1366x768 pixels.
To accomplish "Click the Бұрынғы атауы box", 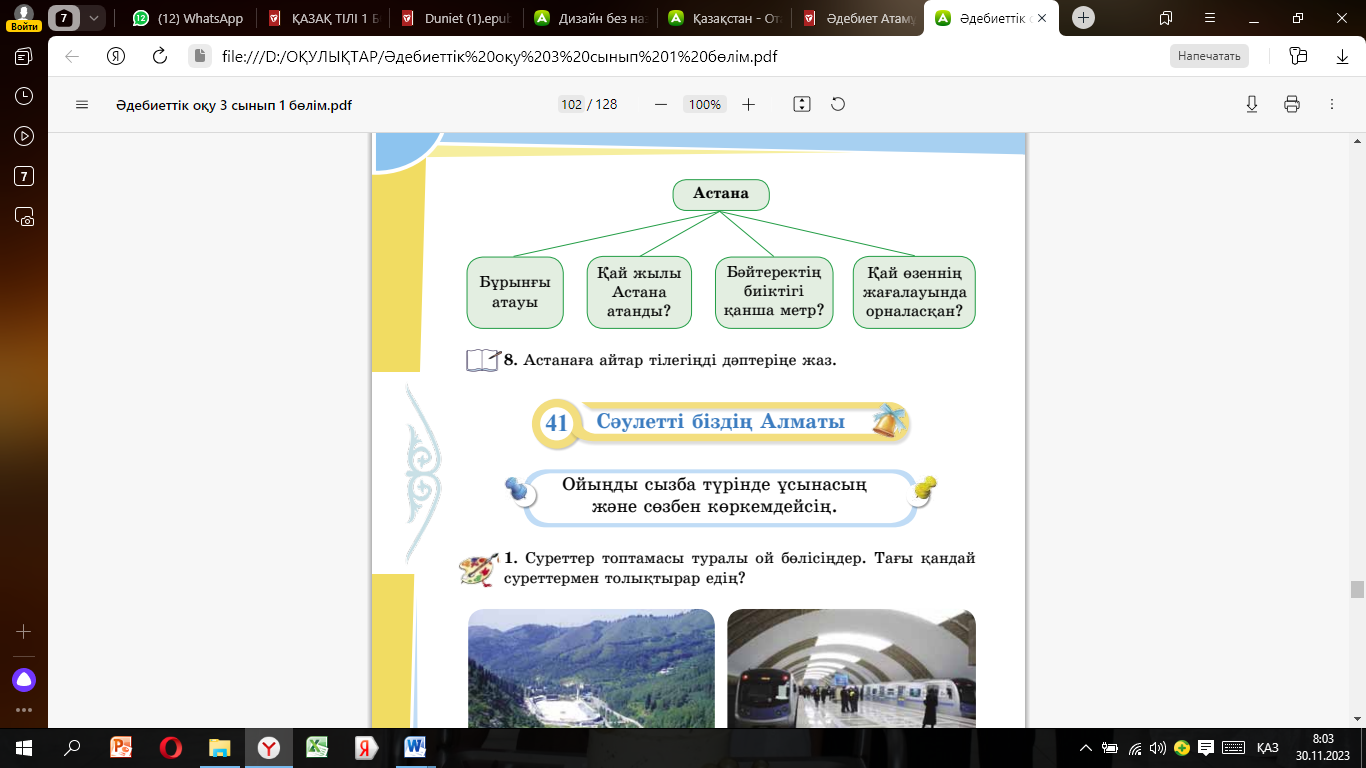I will click(515, 293).
